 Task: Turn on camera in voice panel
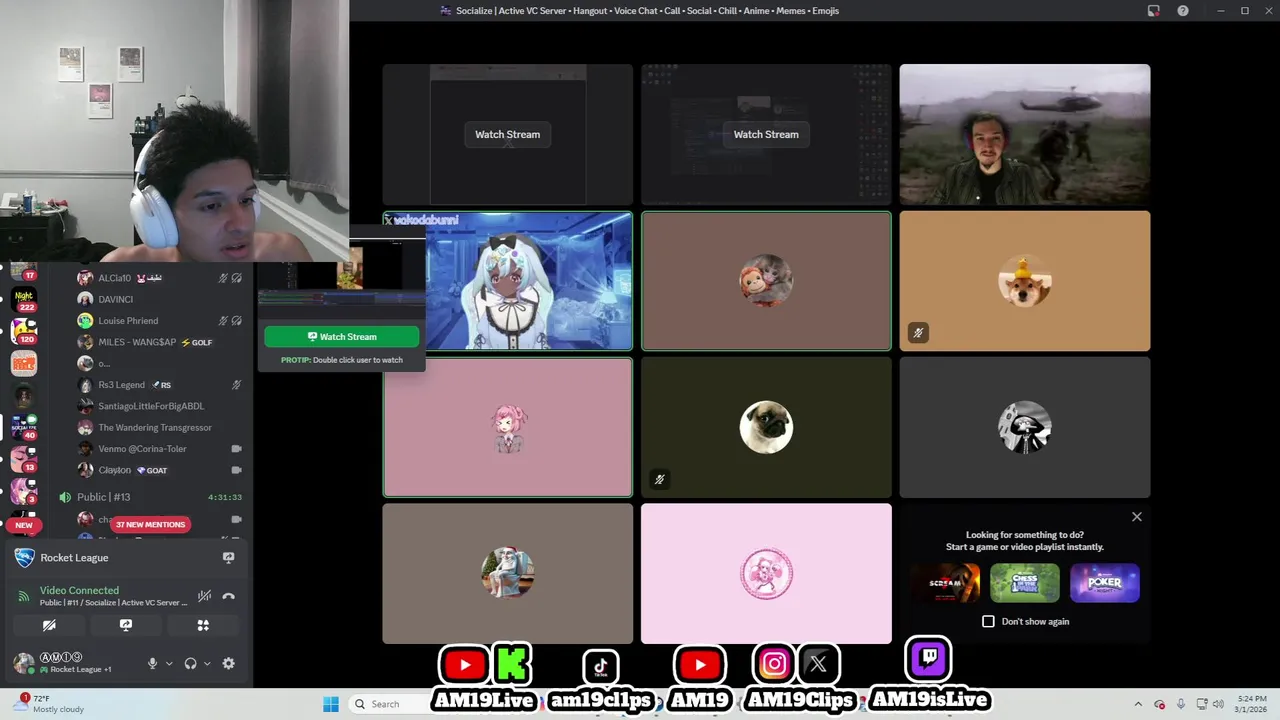tap(49, 625)
